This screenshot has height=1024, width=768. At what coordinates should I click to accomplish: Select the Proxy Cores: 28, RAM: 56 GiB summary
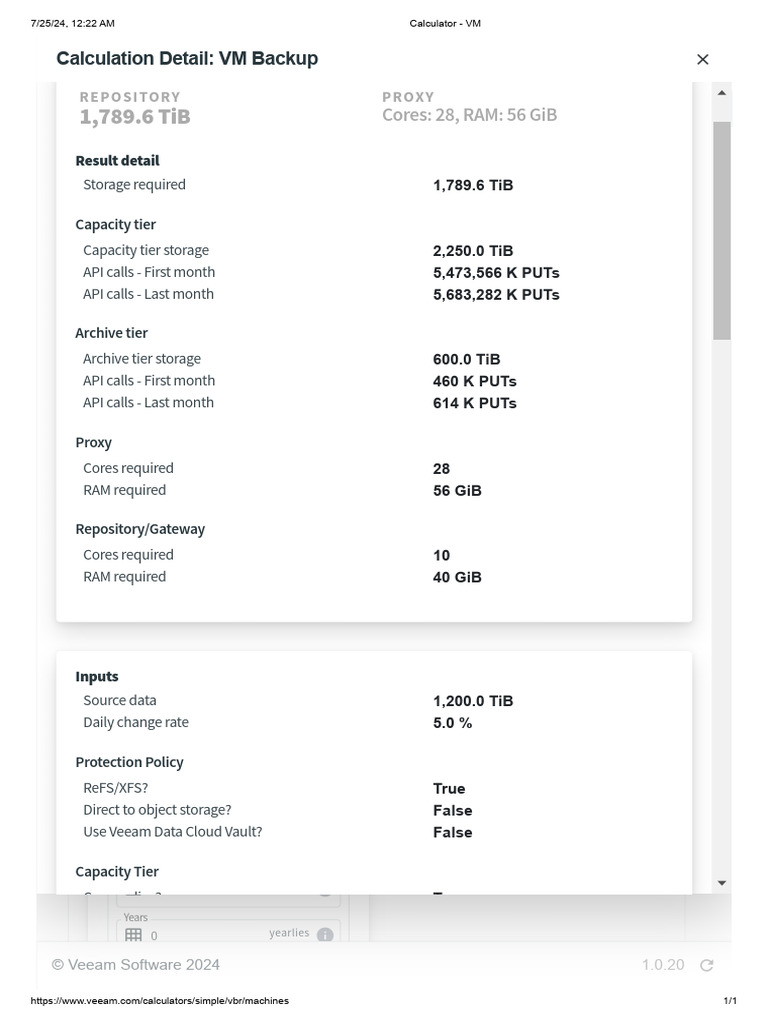coord(469,115)
